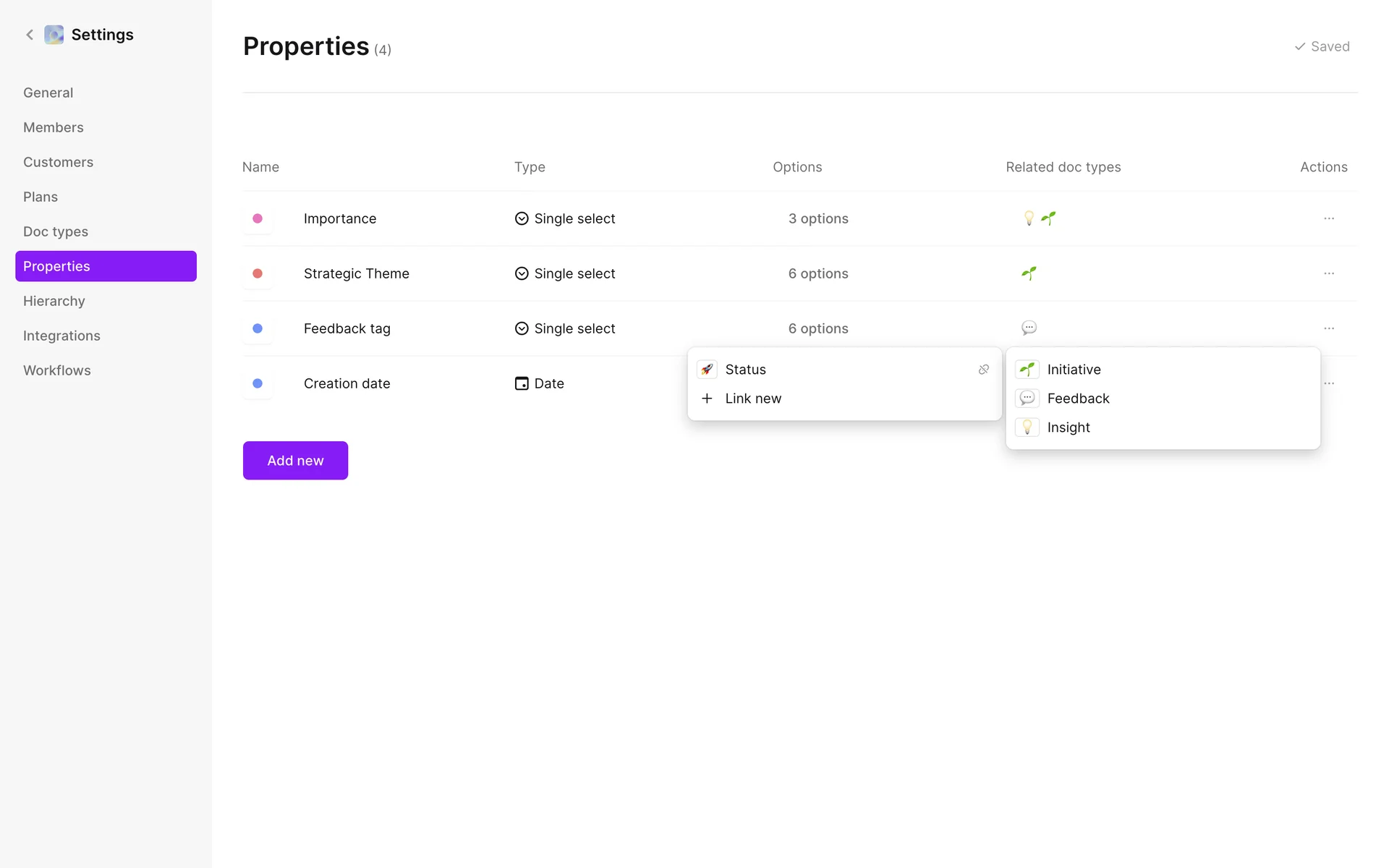
Task: Click the back arrow beside Settings
Action: click(30, 35)
